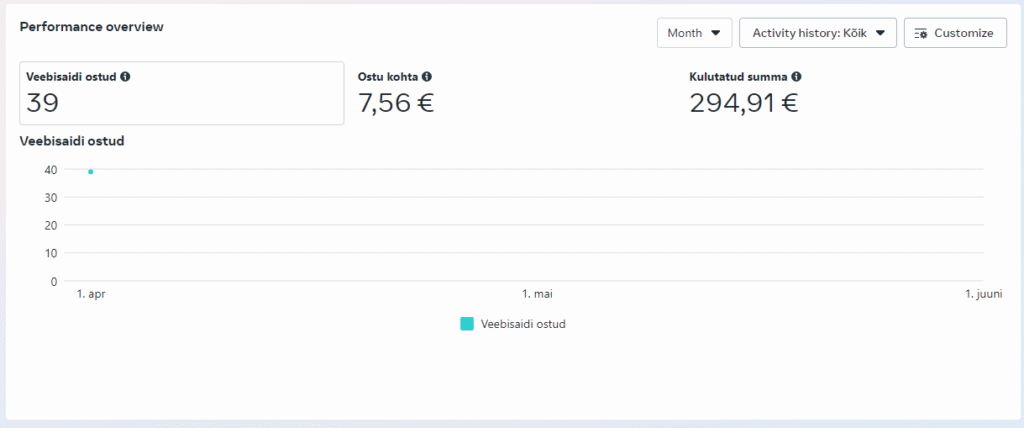Click info icon next to Kulutatud summa
Screen dimensions: 1024x428
coord(797,76)
